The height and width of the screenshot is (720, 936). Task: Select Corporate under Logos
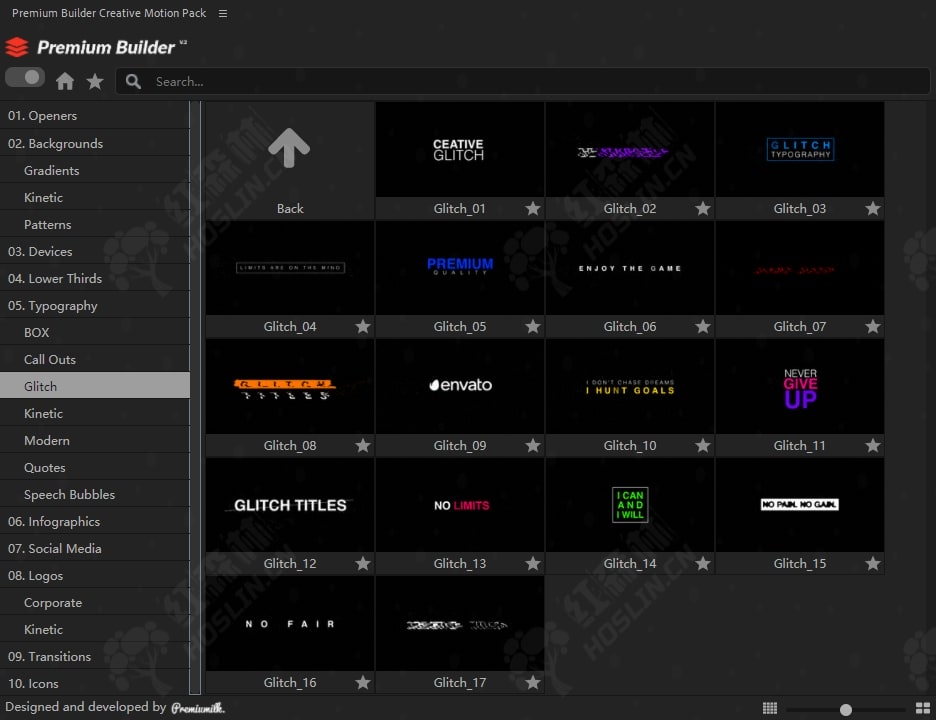[95, 602]
